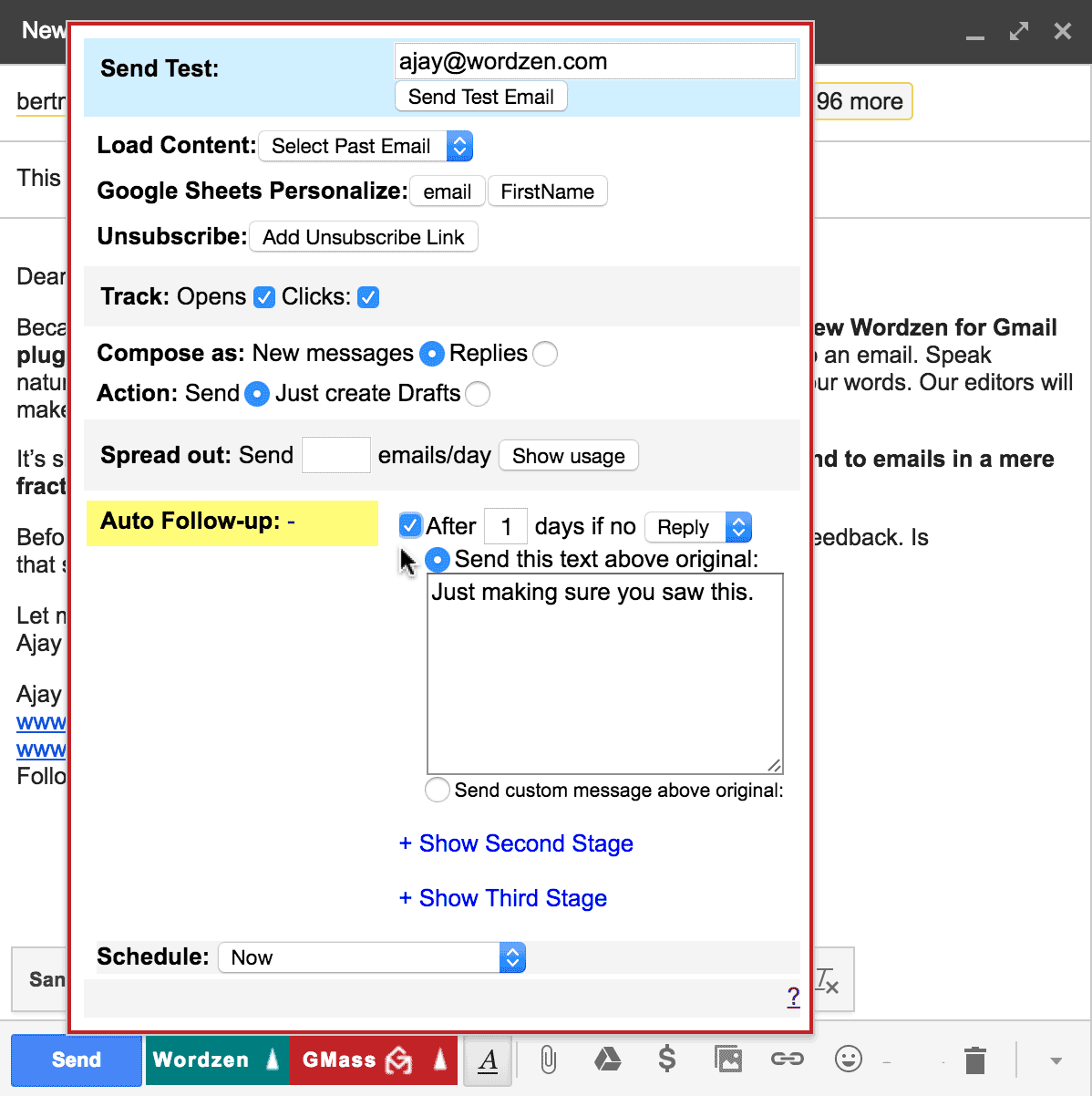1092x1096 pixels.
Task: Click the red GMass button
Action: click(358, 1060)
